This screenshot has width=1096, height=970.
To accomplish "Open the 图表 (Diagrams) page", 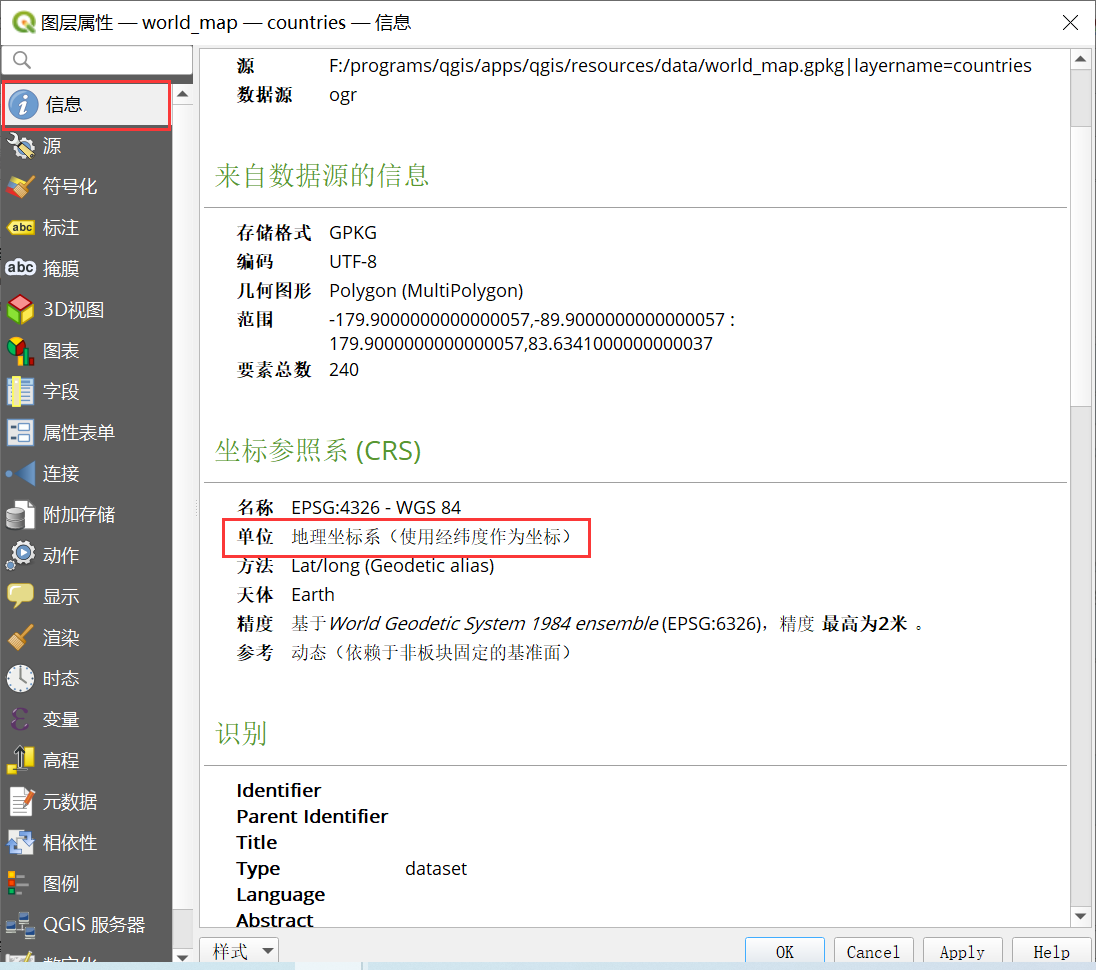I will [x=87, y=351].
